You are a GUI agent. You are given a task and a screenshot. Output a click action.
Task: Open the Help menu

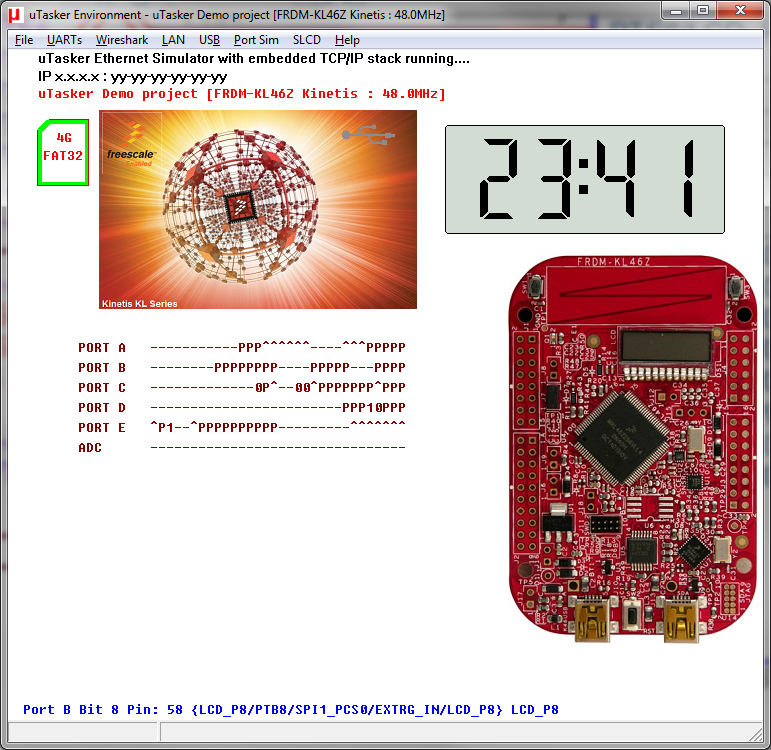347,40
